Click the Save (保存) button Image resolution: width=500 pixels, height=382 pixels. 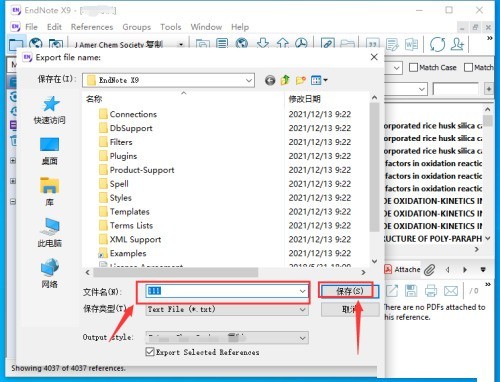click(349, 291)
